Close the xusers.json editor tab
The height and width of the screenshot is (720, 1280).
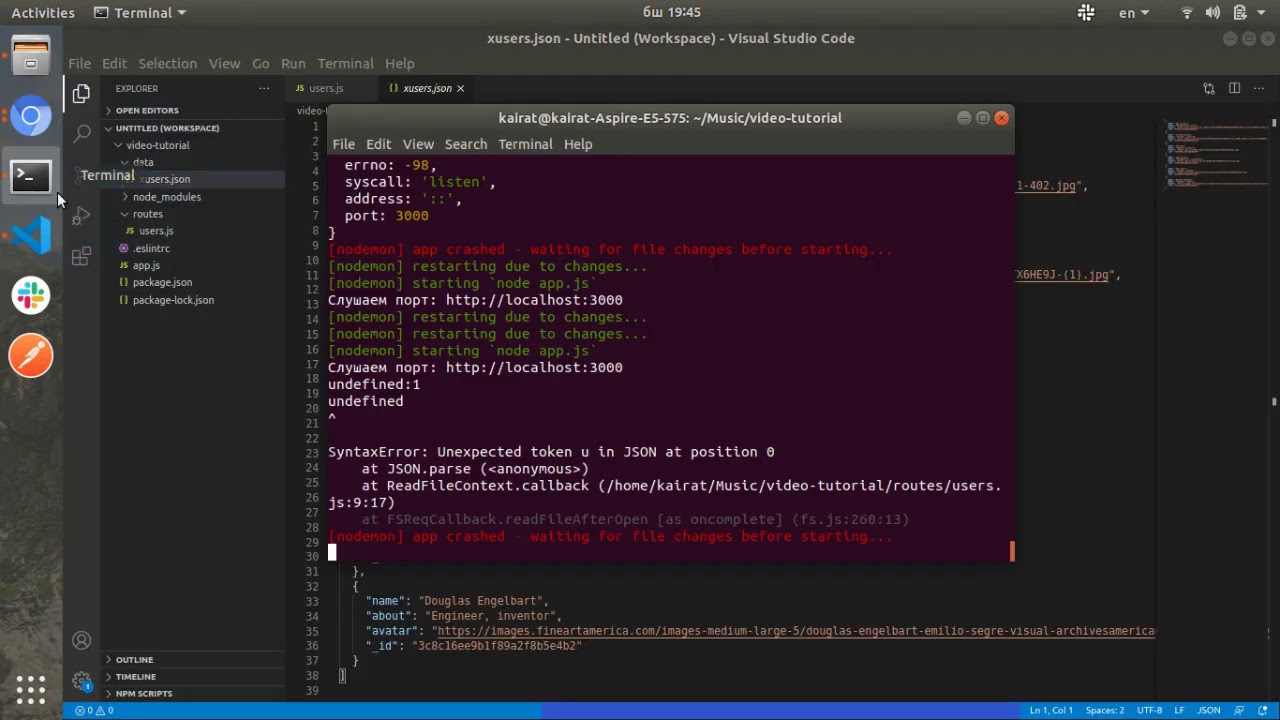[x=460, y=89]
